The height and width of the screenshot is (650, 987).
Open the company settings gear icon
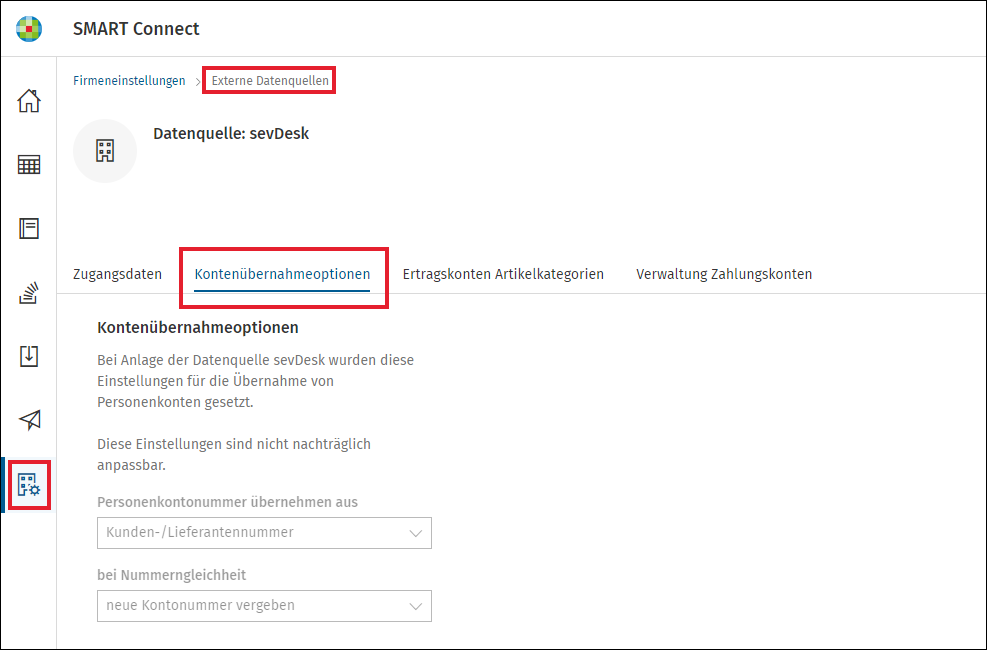click(x=29, y=485)
